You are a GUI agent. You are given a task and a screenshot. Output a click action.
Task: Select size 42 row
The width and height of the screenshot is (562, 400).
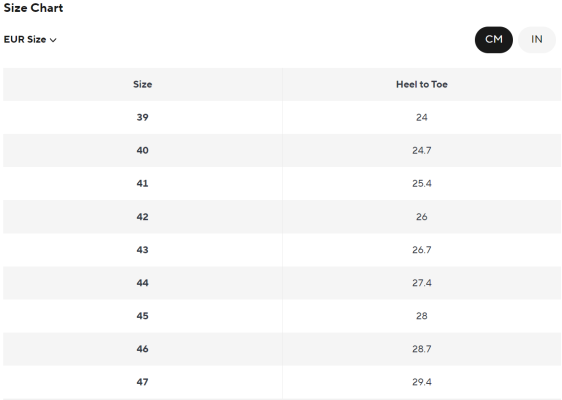point(282,216)
